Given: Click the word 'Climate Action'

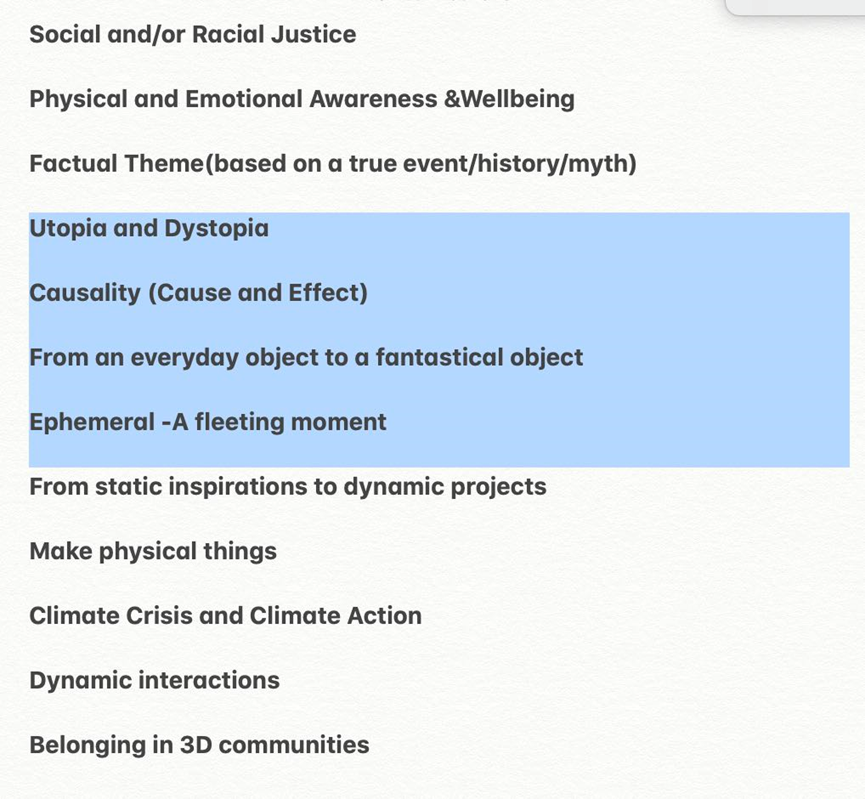Looking at the screenshot, I should pos(335,616).
